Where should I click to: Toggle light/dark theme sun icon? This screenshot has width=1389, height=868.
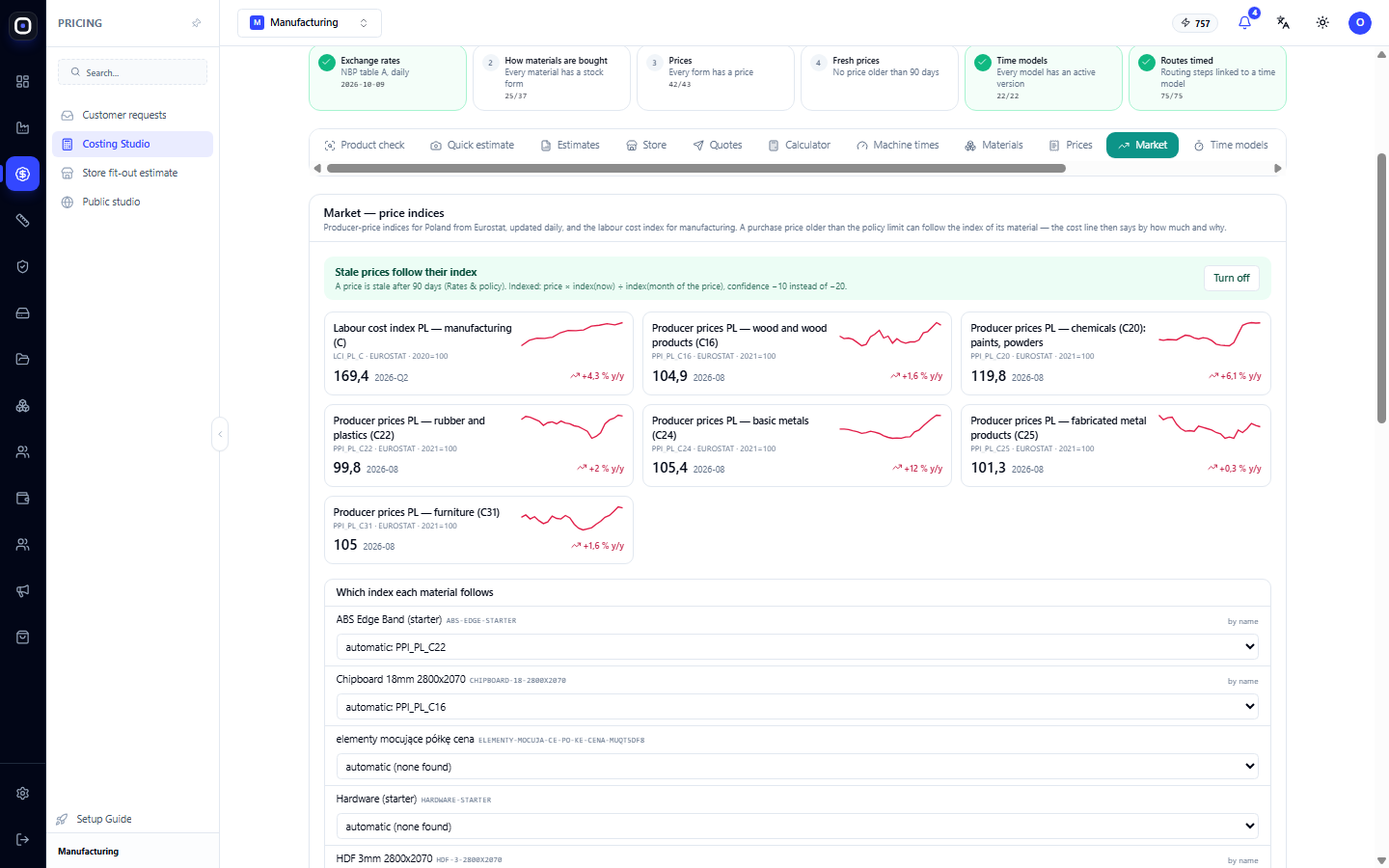[1322, 23]
